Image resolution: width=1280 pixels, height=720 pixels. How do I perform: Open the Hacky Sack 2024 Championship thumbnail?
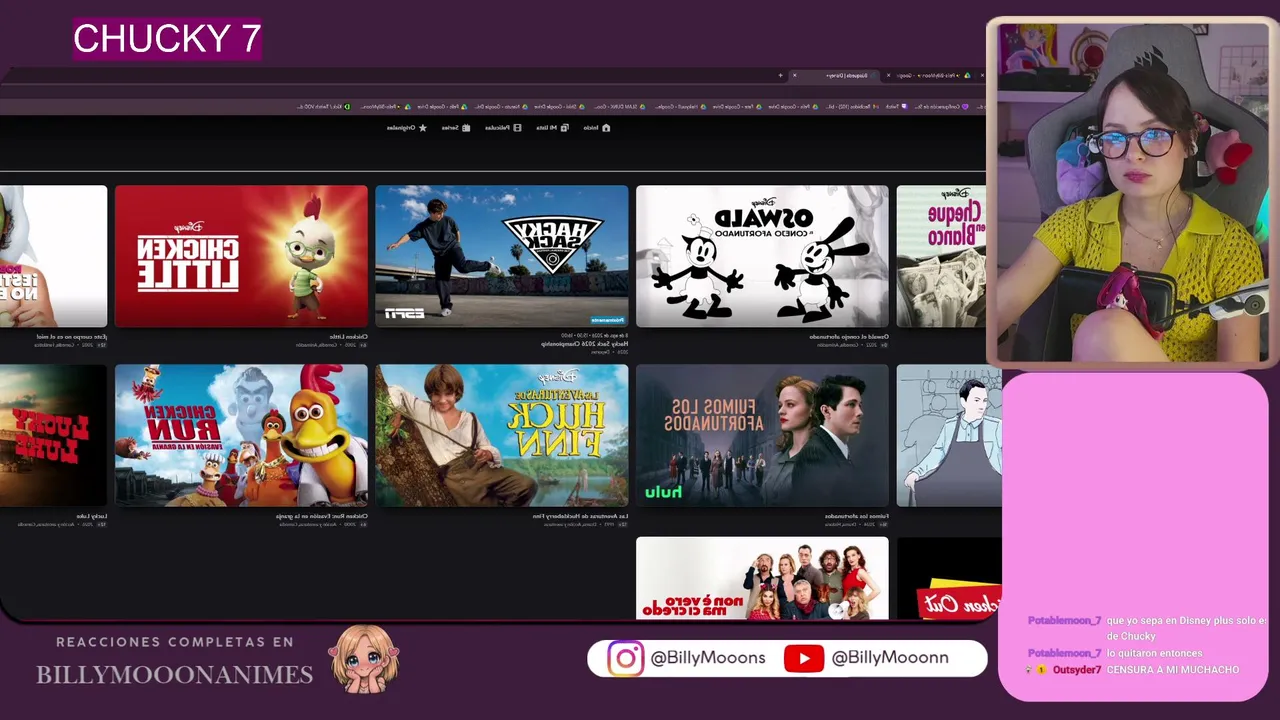[x=502, y=256]
